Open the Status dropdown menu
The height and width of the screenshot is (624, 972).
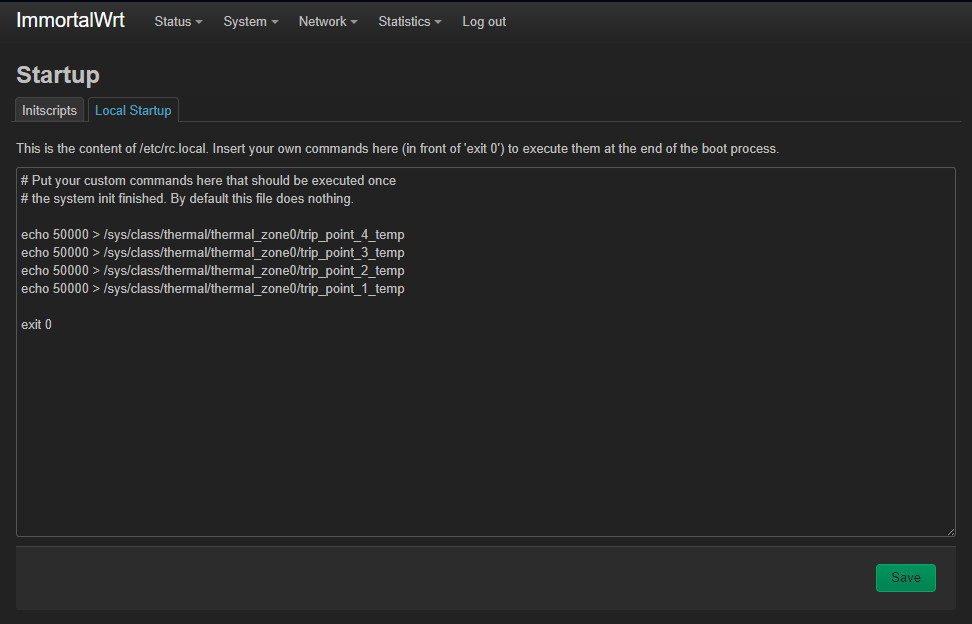[x=178, y=22]
